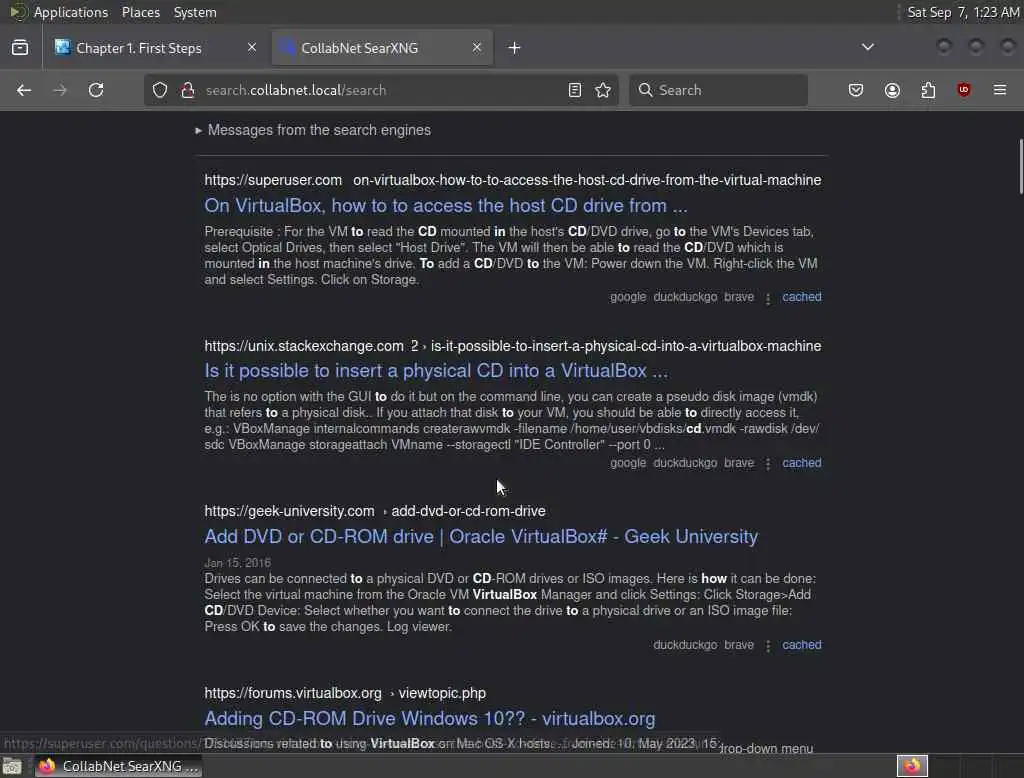This screenshot has width=1024, height=778.
Task: Click the top panel applications logo icon
Action: [18, 12]
